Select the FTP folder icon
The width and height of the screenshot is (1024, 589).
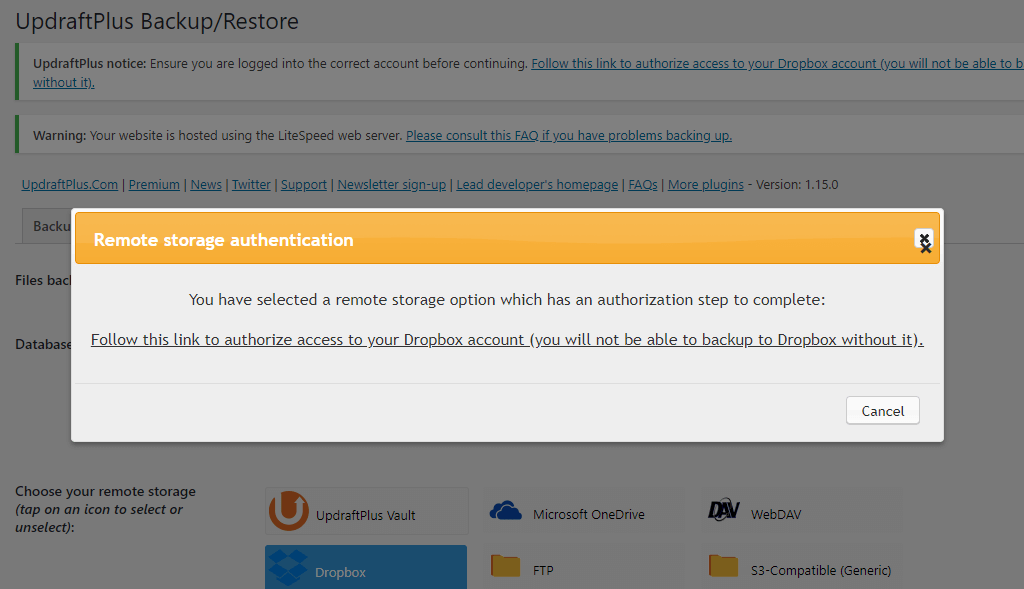505,566
